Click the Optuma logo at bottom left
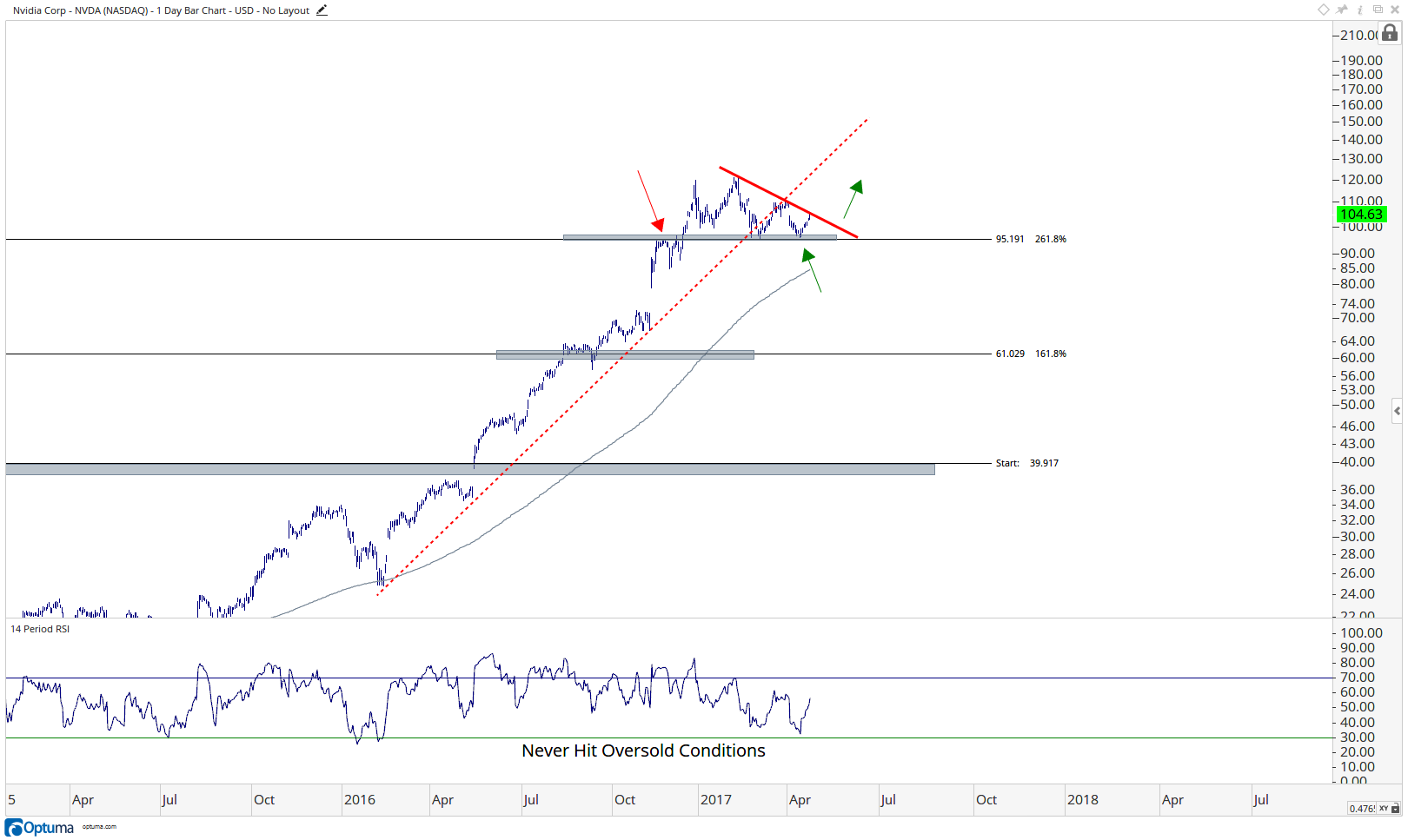 point(40,827)
